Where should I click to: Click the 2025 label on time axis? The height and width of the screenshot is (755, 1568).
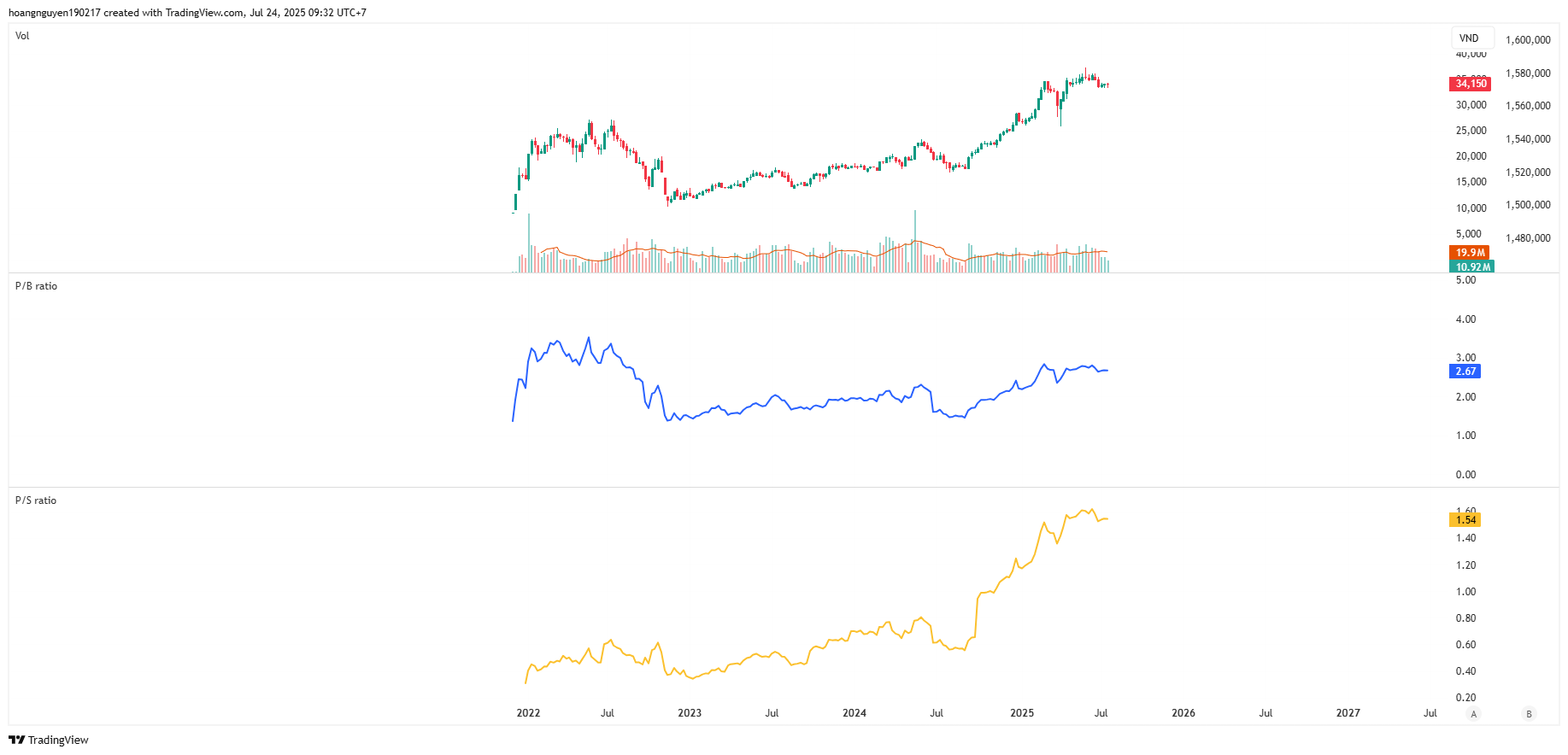pos(1022,713)
